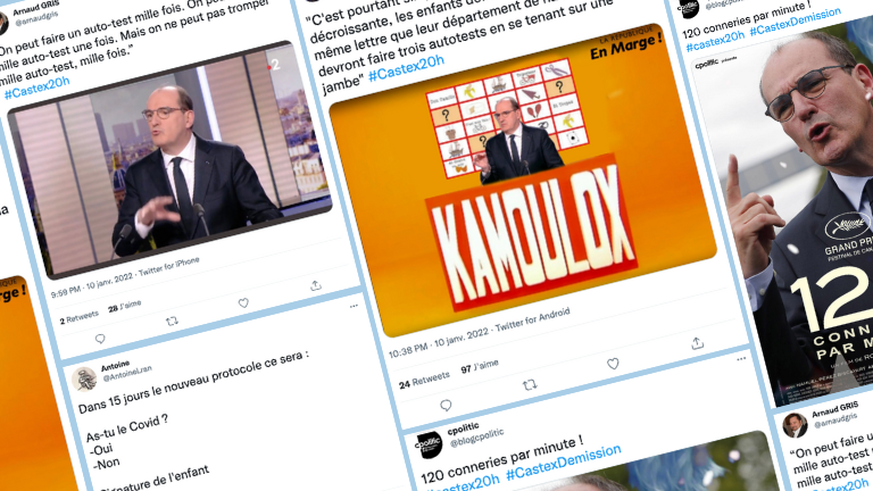873x491 pixels.
Task: Retweet Arnaud GRIS's auto-test tweet
Action: [x=172, y=321]
